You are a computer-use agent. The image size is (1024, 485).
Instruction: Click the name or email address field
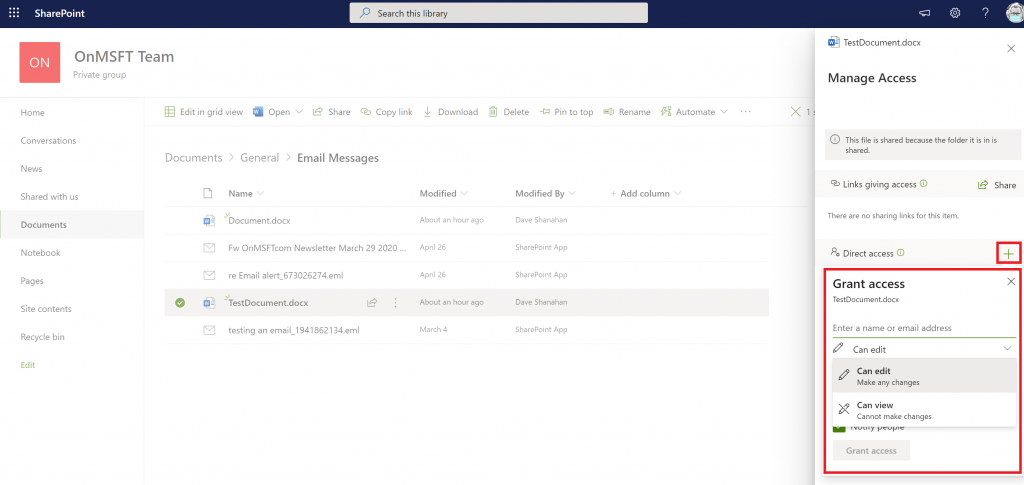pyautogui.click(x=924, y=328)
